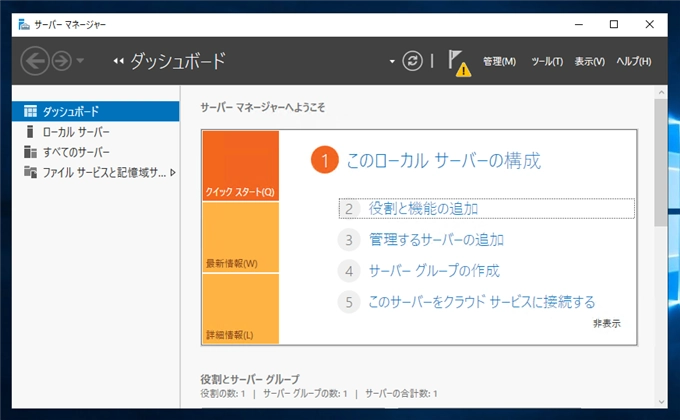Select ローカル サーバー in the sidebar
The width and height of the screenshot is (680, 420).
pyautogui.click(x=95, y=132)
